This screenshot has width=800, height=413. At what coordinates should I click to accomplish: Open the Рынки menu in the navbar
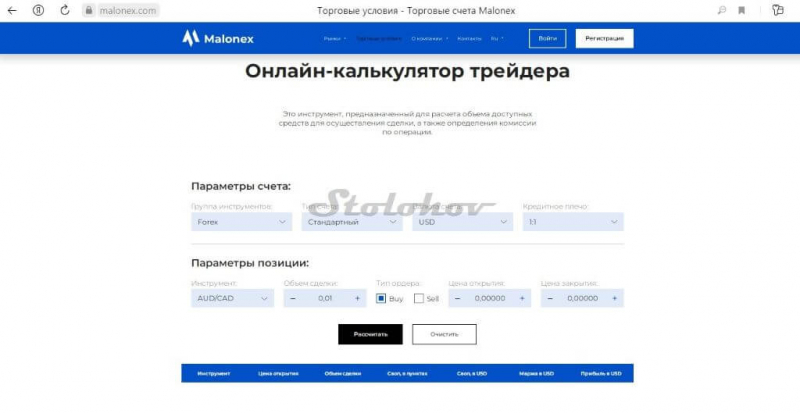point(335,38)
